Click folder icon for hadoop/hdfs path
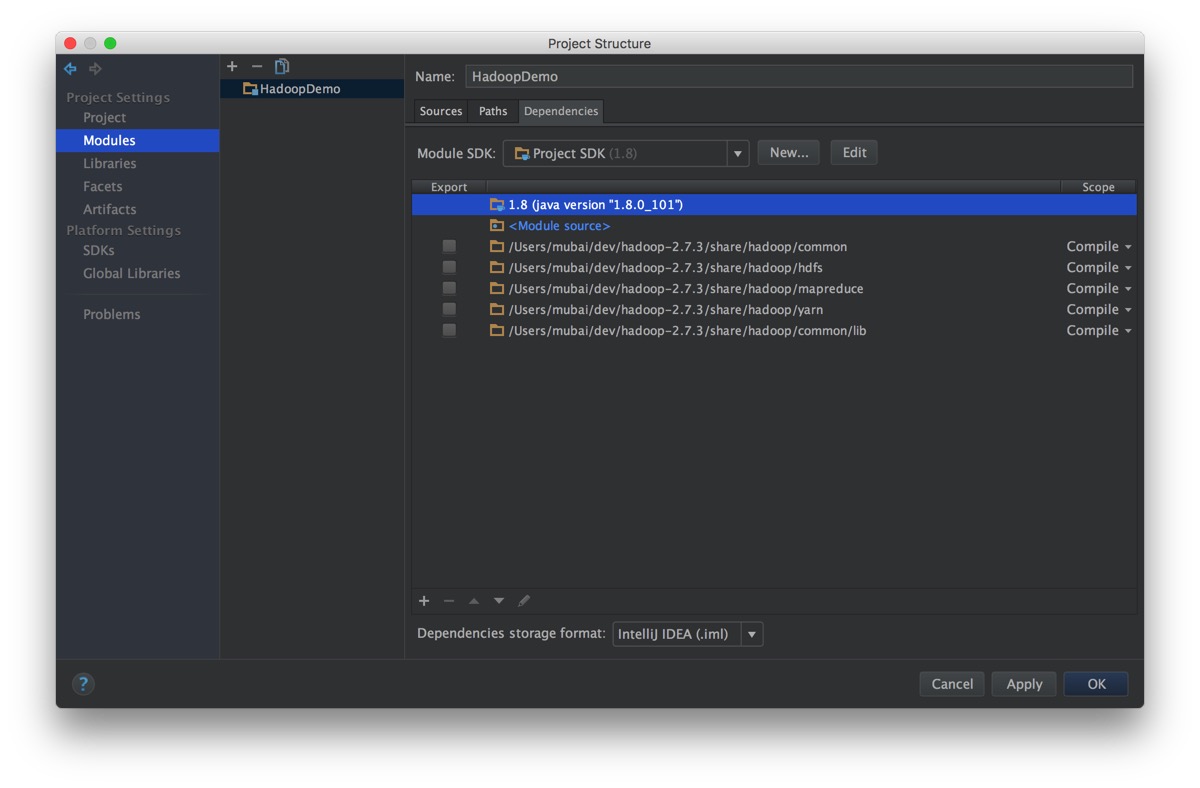The width and height of the screenshot is (1200, 788). (497, 268)
